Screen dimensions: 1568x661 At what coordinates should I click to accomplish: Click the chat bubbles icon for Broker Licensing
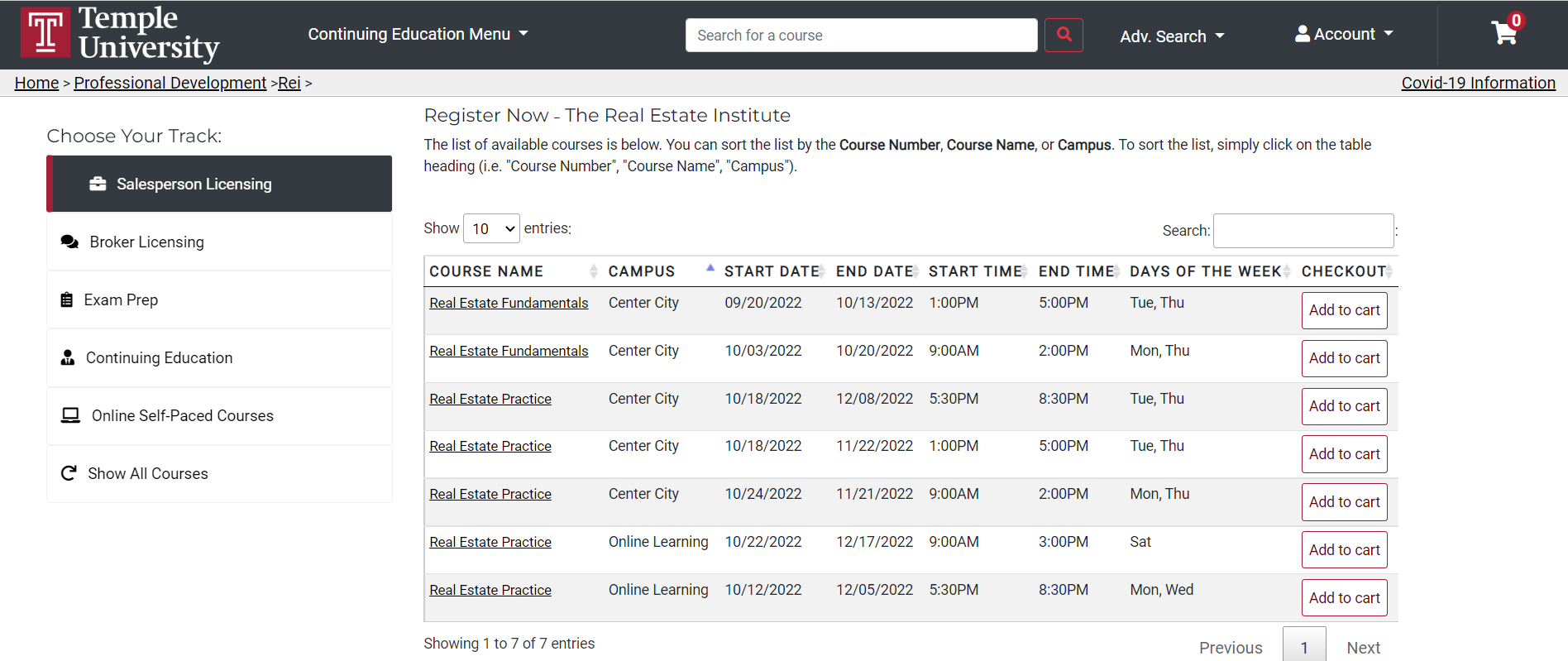70,242
